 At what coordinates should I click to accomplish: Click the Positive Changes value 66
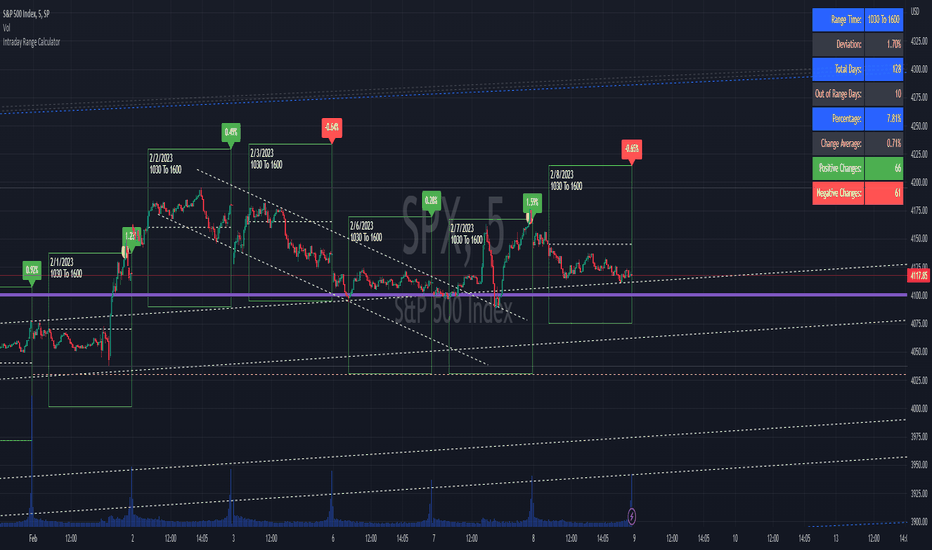coord(884,168)
